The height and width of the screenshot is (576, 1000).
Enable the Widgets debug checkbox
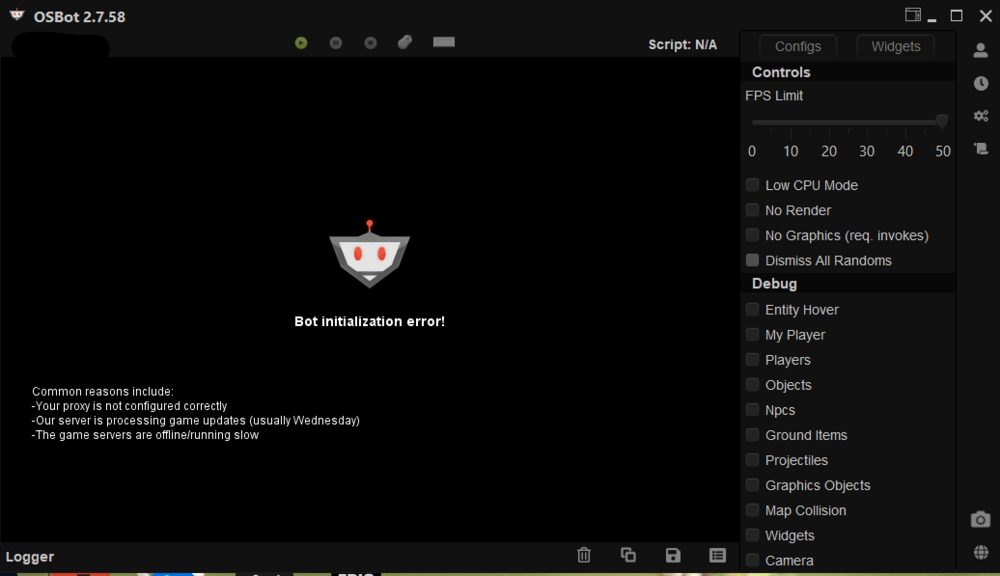[753, 535]
